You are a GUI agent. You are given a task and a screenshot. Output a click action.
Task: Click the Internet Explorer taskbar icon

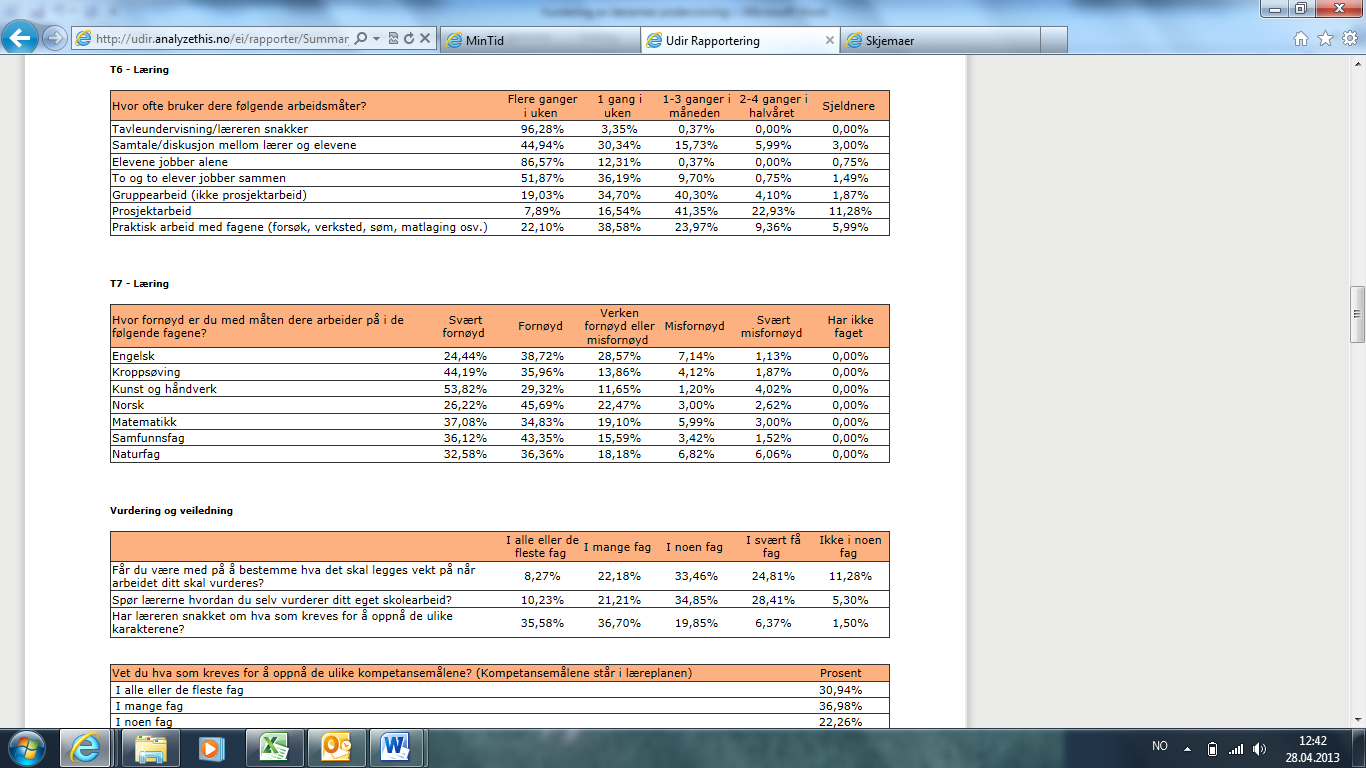pyautogui.click(x=85, y=747)
